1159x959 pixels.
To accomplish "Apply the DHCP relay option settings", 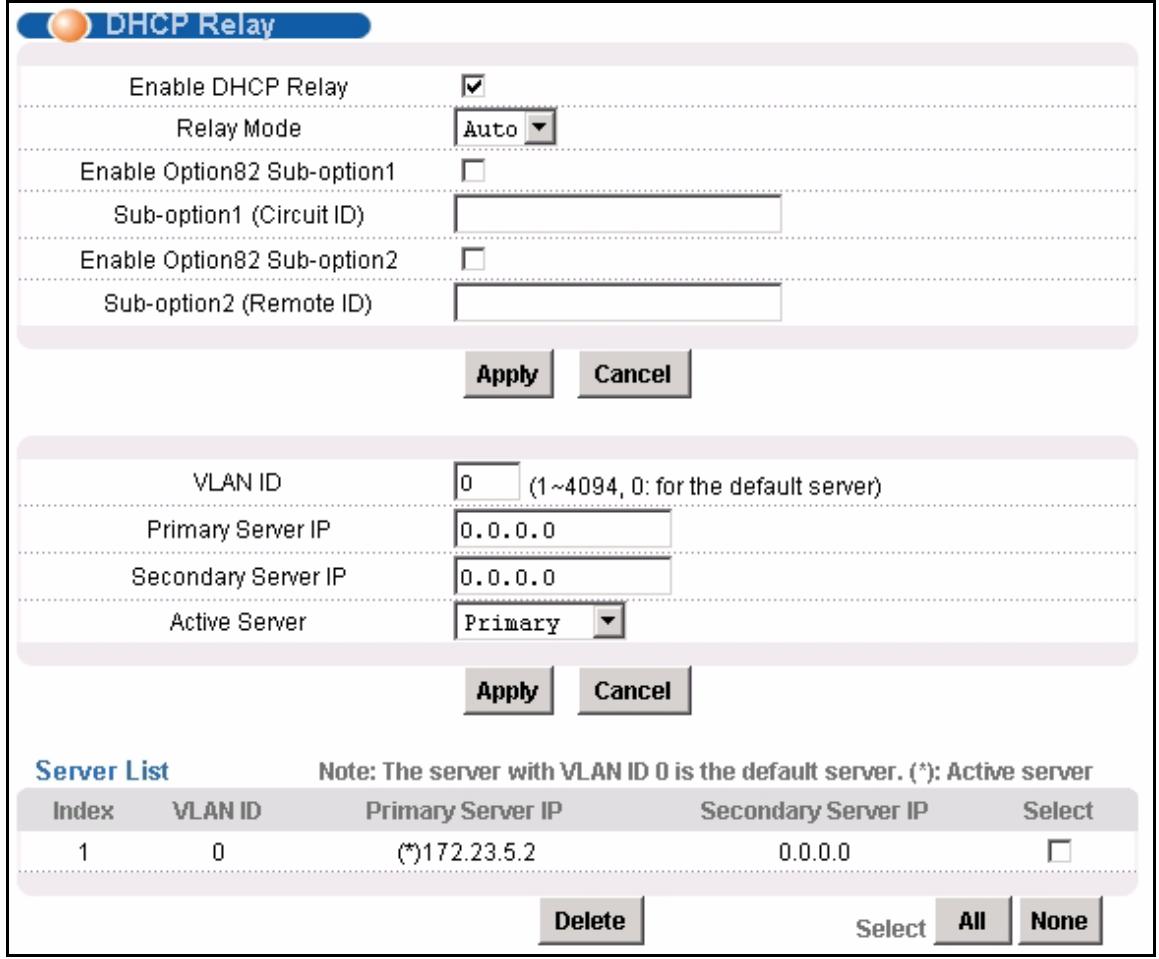I will pos(508,374).
